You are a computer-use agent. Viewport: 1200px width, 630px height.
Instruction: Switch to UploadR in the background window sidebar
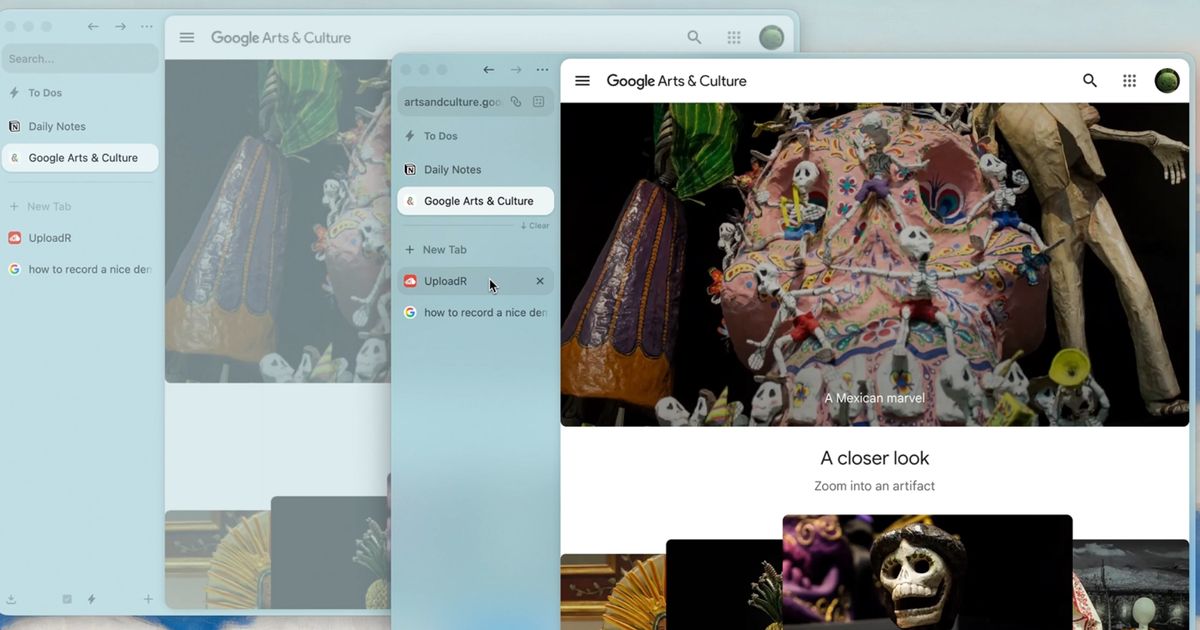[x=80, y=238]
